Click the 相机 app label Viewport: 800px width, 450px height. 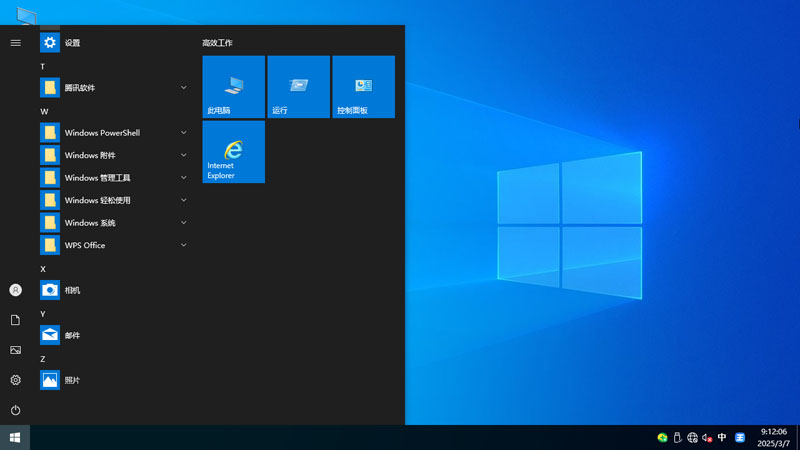pos(72,290)
